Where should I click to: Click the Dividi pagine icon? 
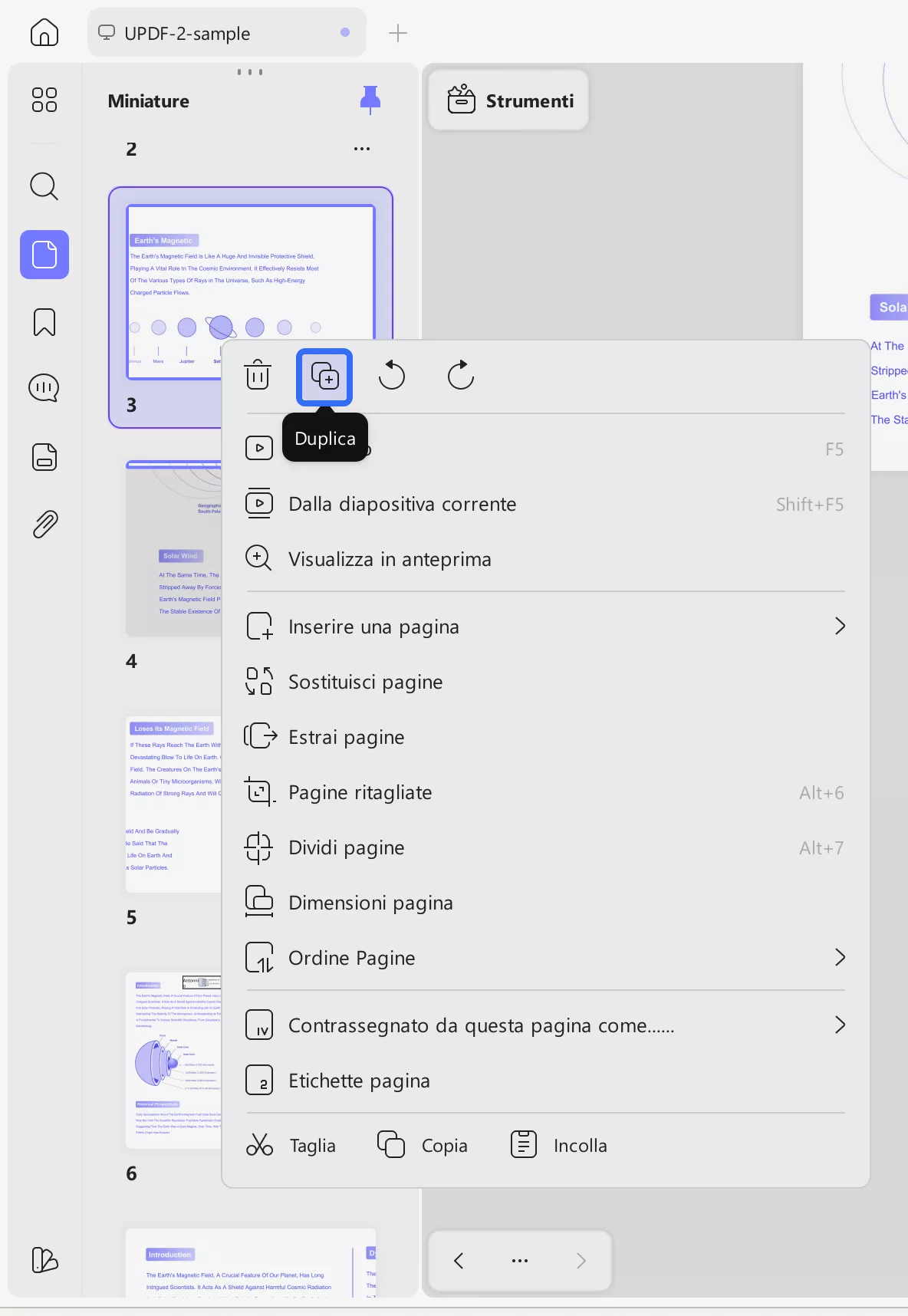(259, 847)
